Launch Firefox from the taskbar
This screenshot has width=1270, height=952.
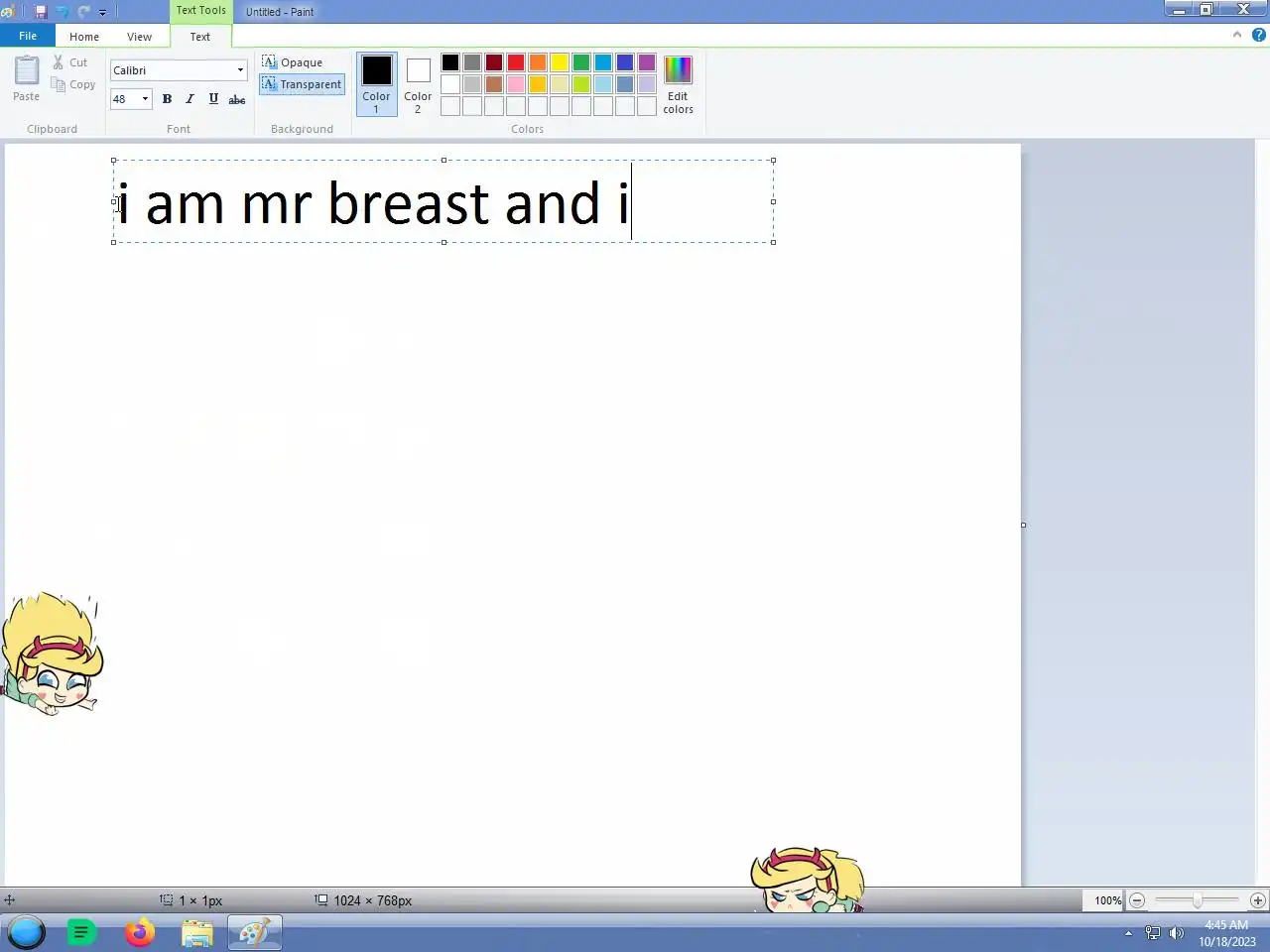[140, 932]
